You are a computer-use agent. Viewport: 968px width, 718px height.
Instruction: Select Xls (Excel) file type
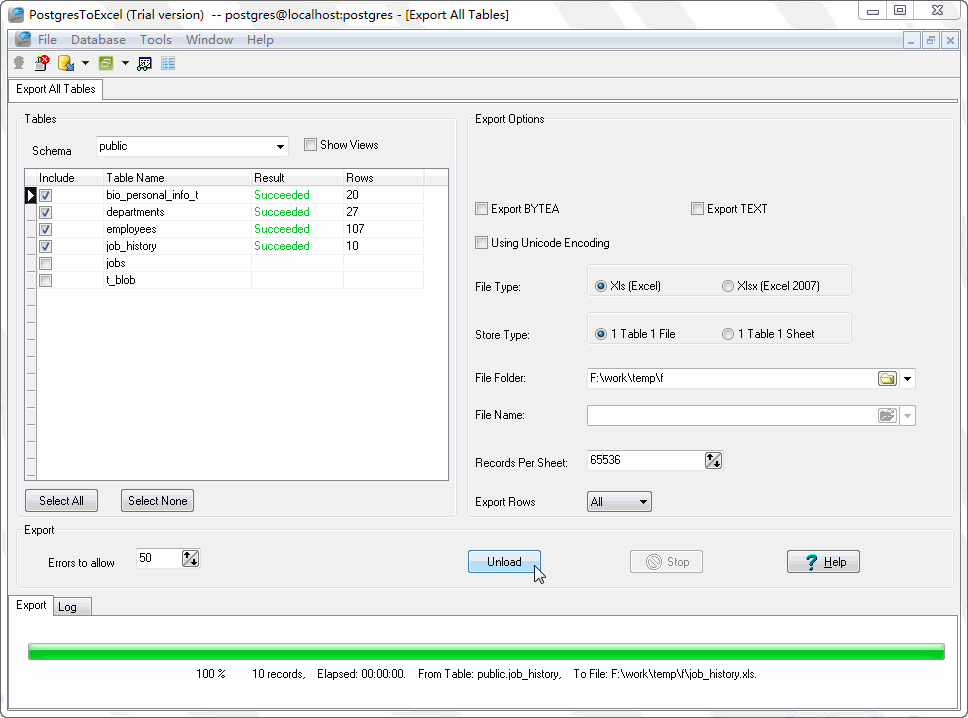click(601, 286)
